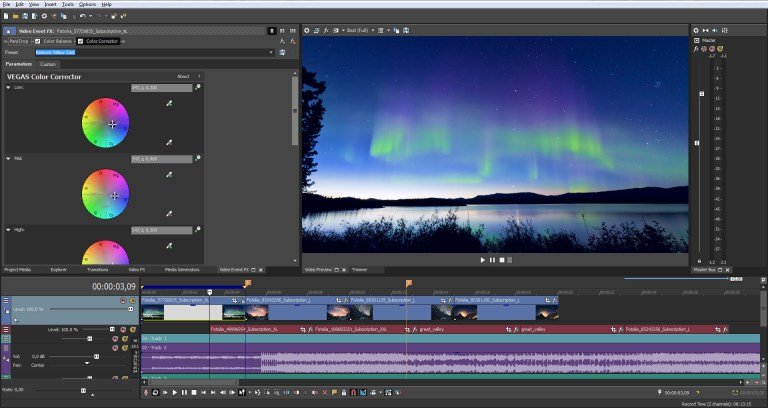Pick Mid adjustment color with lower eyedropper
The width and height of the screenshot is (768, 408).
point(169,214)
